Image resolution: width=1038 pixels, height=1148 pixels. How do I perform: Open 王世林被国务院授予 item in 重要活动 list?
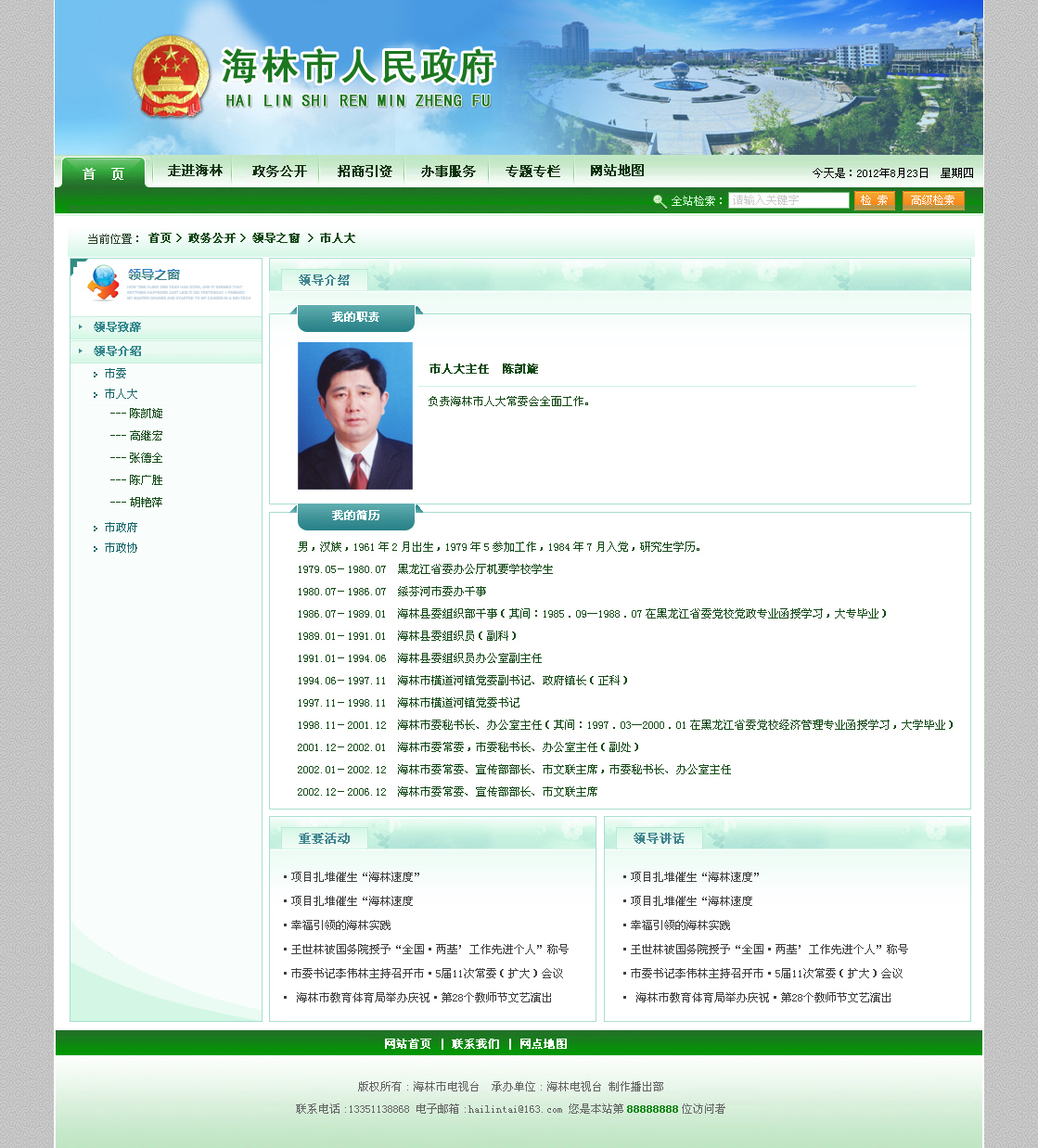429,950
